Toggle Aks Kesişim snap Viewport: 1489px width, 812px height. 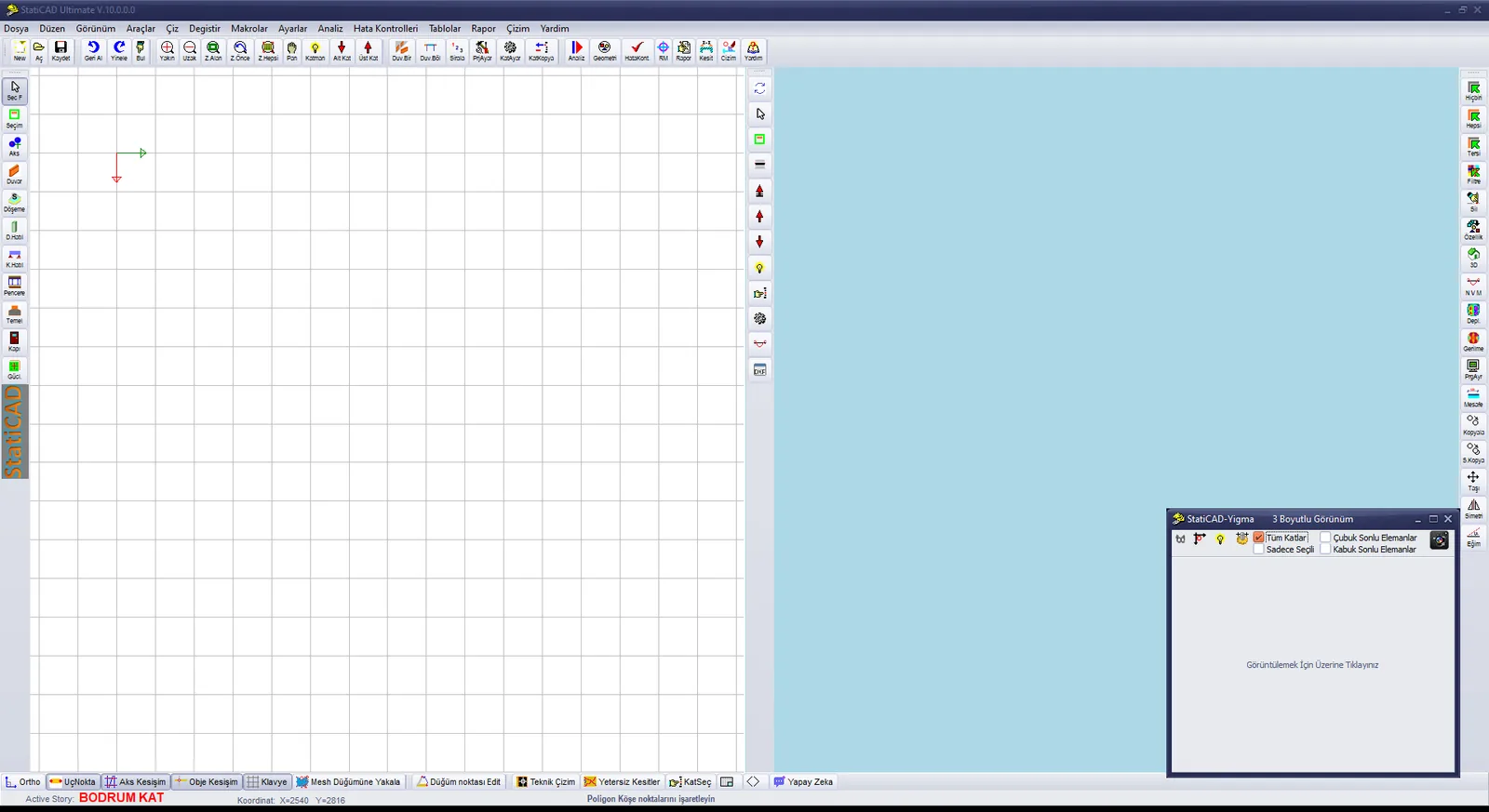(x=136, y=782)
